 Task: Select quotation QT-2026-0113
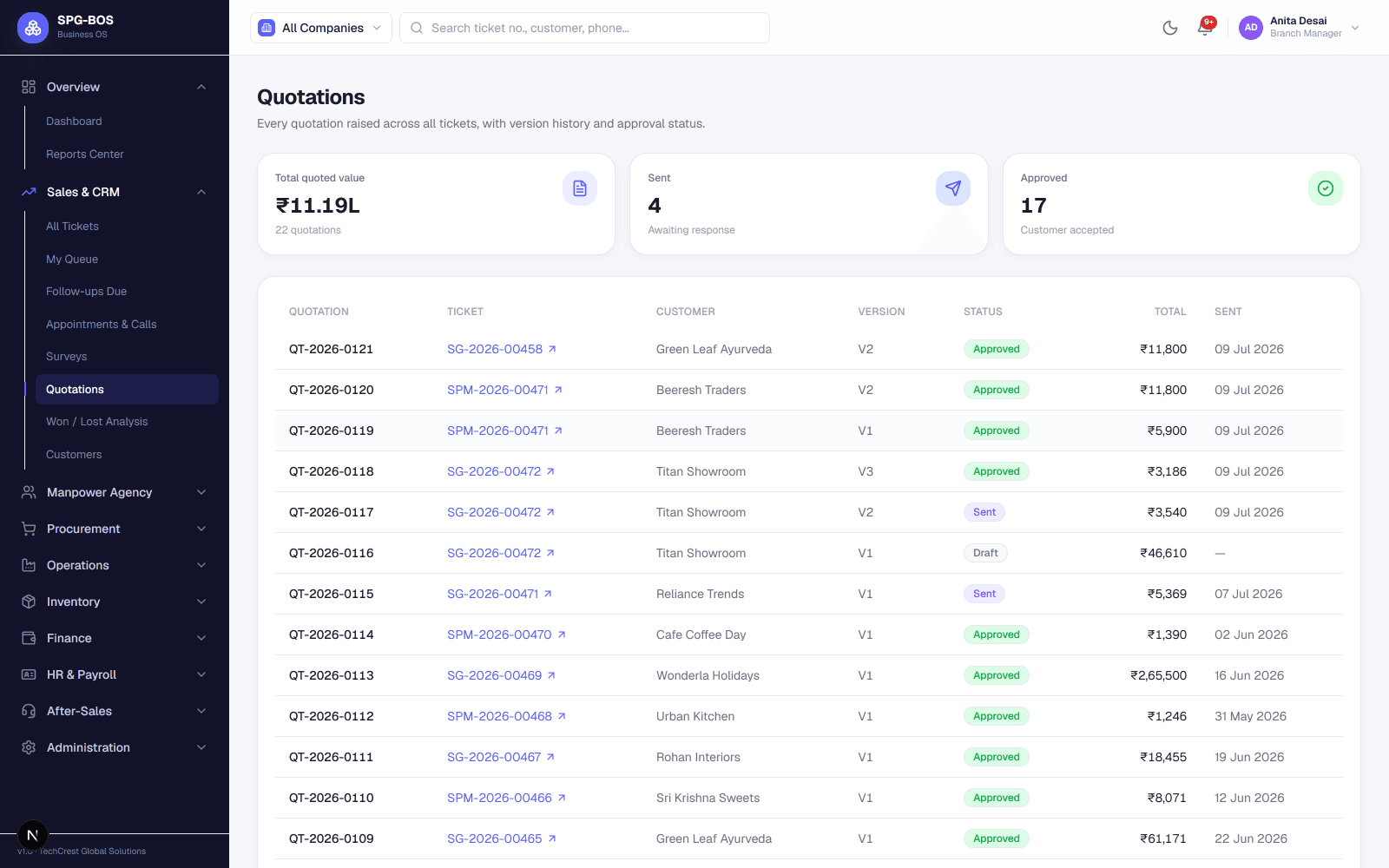point(332,675)
